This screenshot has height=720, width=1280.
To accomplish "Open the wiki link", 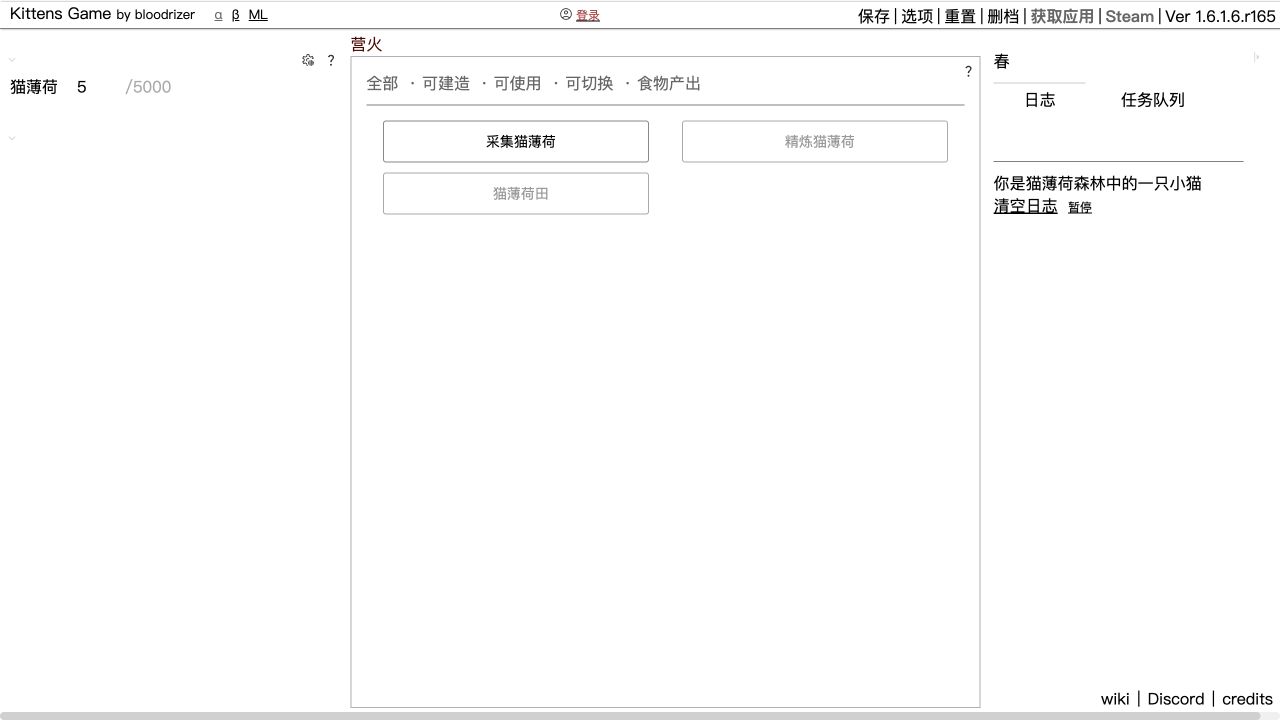I will tap(1115, 699).
